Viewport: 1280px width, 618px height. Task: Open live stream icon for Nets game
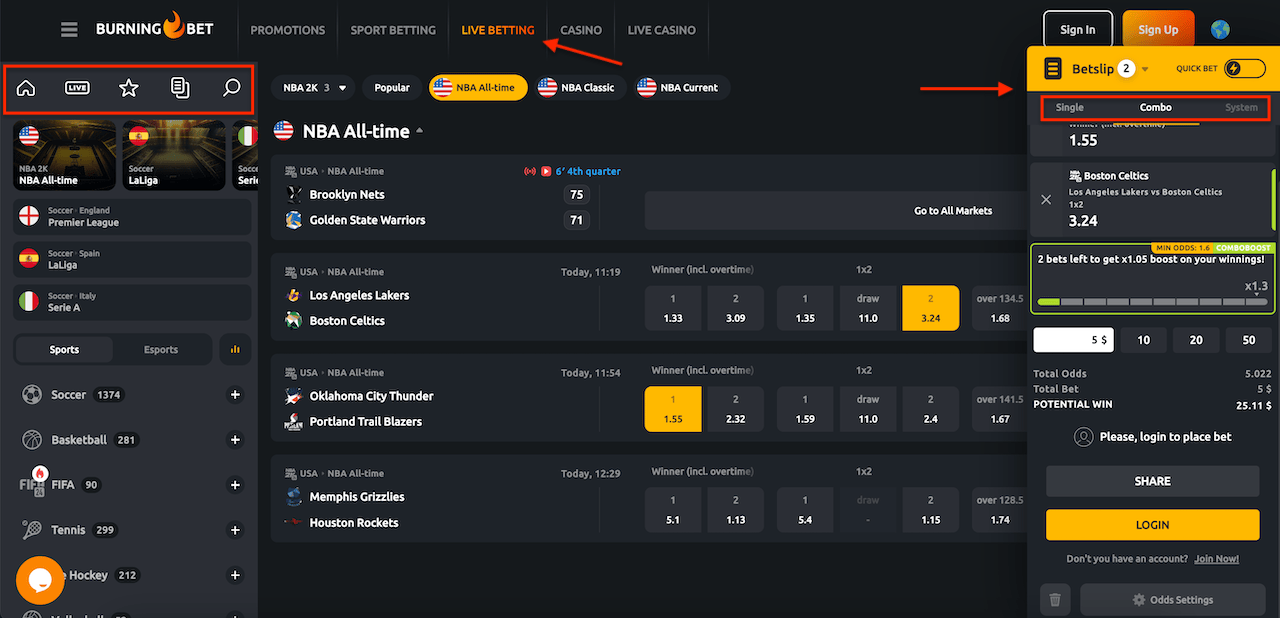[x=546, y=171]
